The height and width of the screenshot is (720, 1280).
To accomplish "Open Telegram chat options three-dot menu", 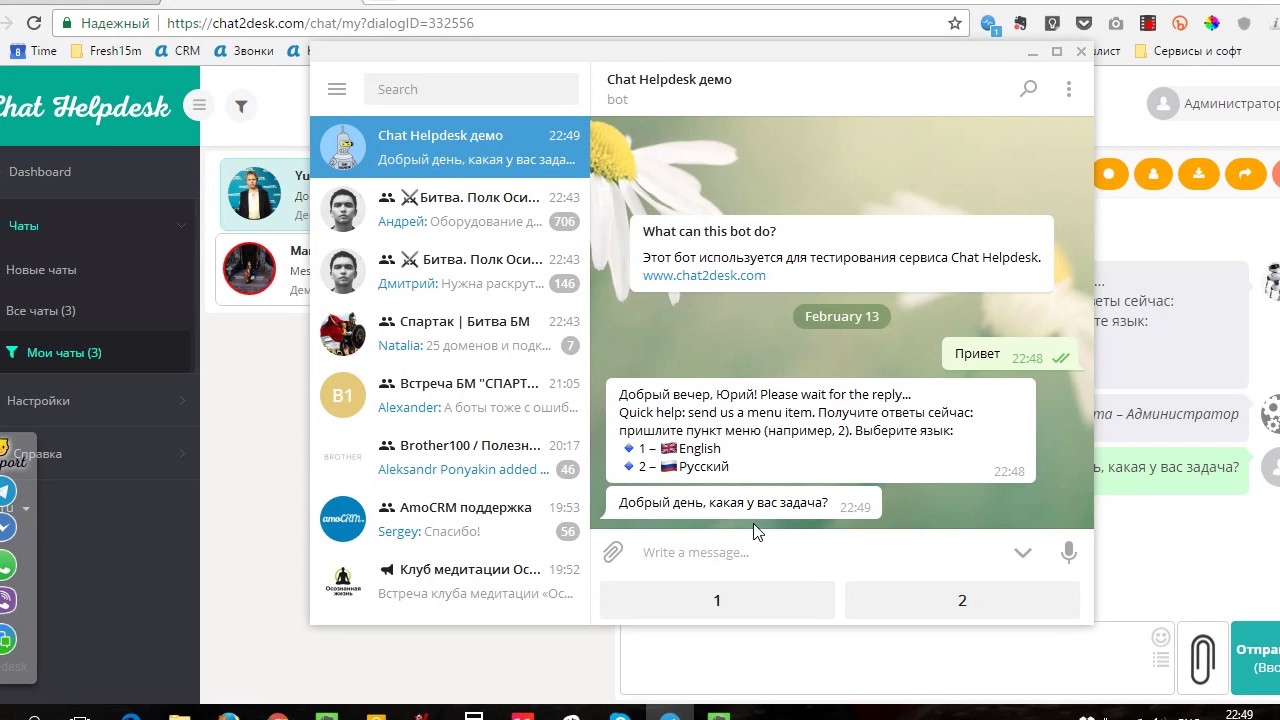I will (1069, 89).
